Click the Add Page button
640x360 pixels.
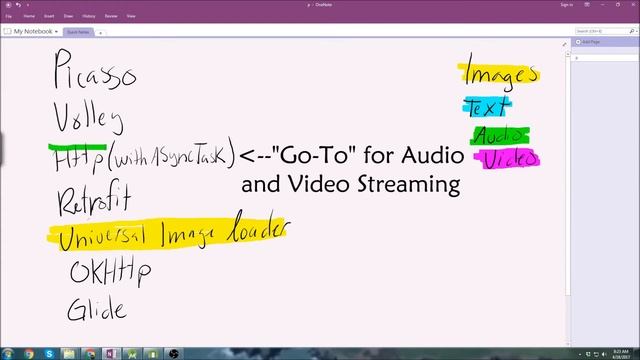click(588, 42)
